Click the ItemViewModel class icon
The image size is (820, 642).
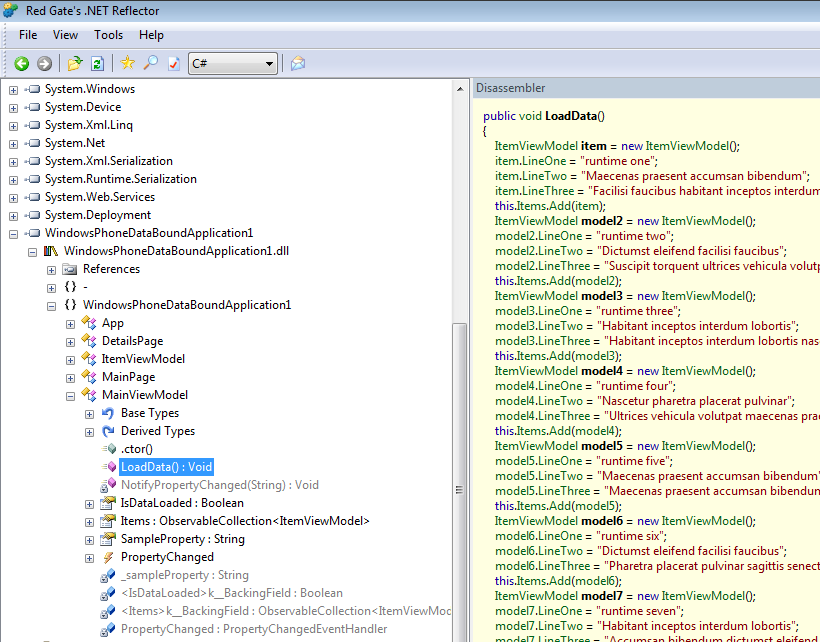pyautogui.click(x=89, y=359)
